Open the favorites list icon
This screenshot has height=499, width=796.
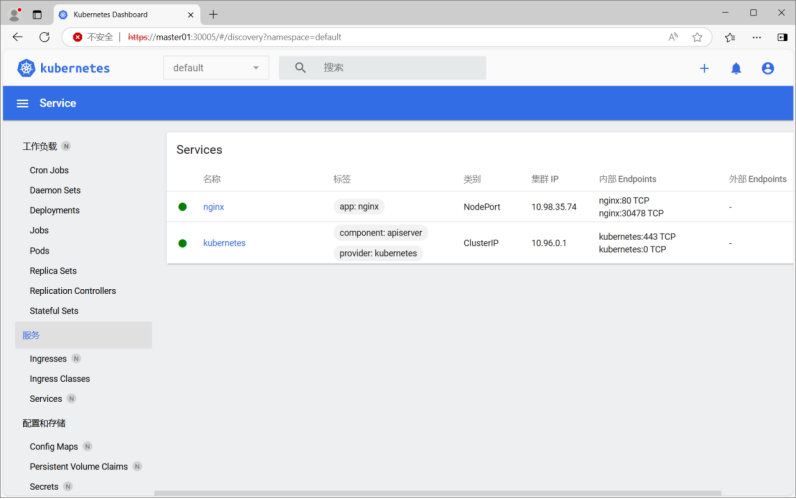click(x=730, y=37)
